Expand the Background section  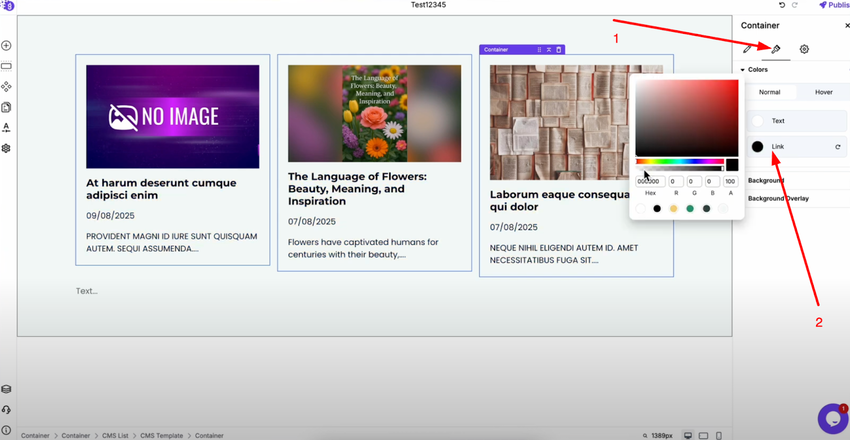766,181
